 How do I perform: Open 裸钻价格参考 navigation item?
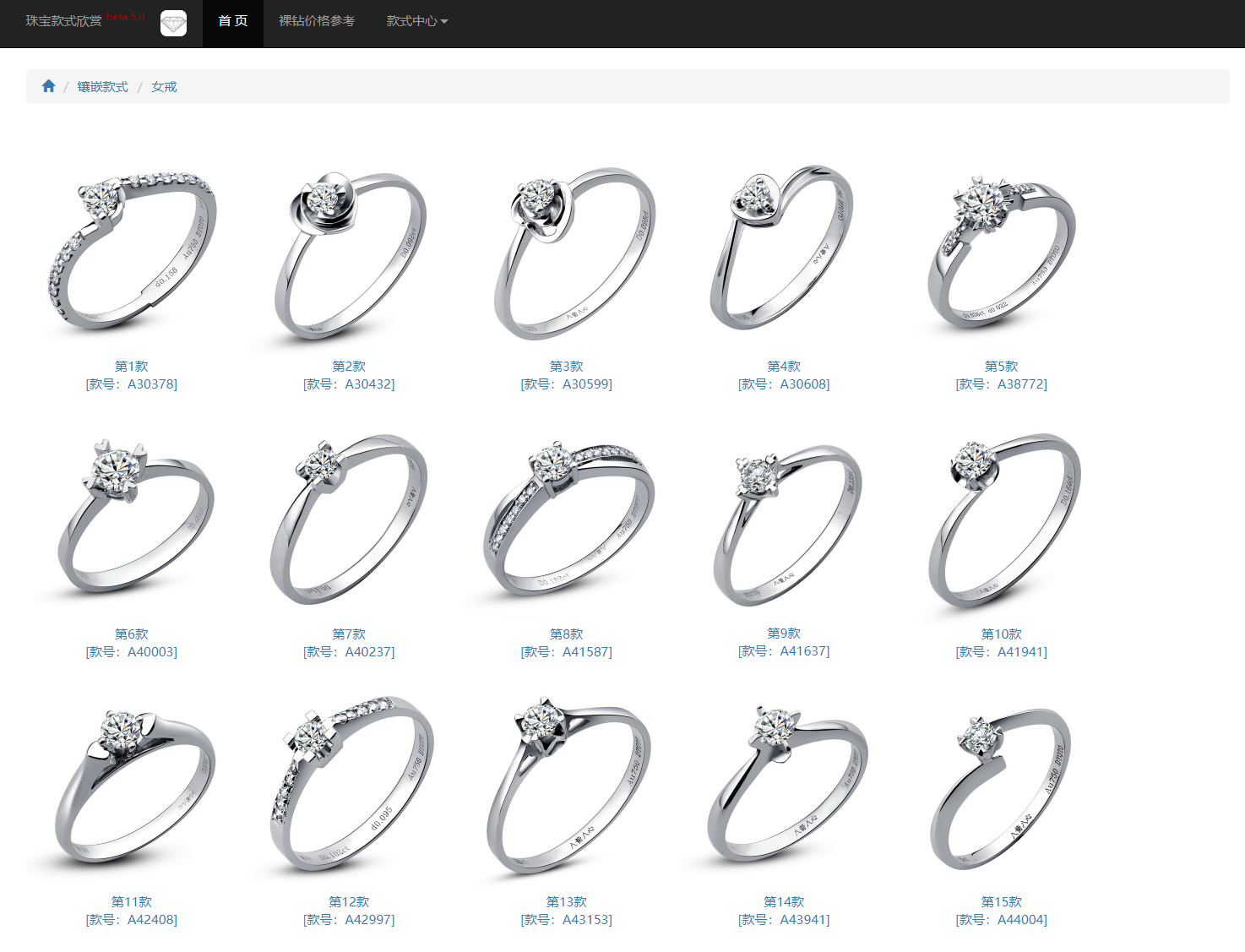[x=317, y=21]
